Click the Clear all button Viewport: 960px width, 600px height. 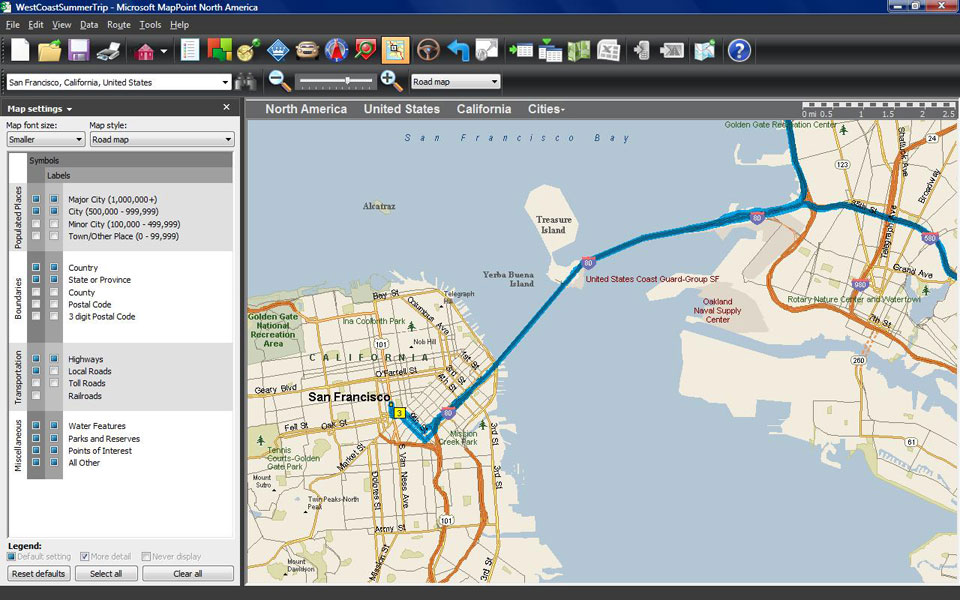pyautogui.click(x=188, y=573)
